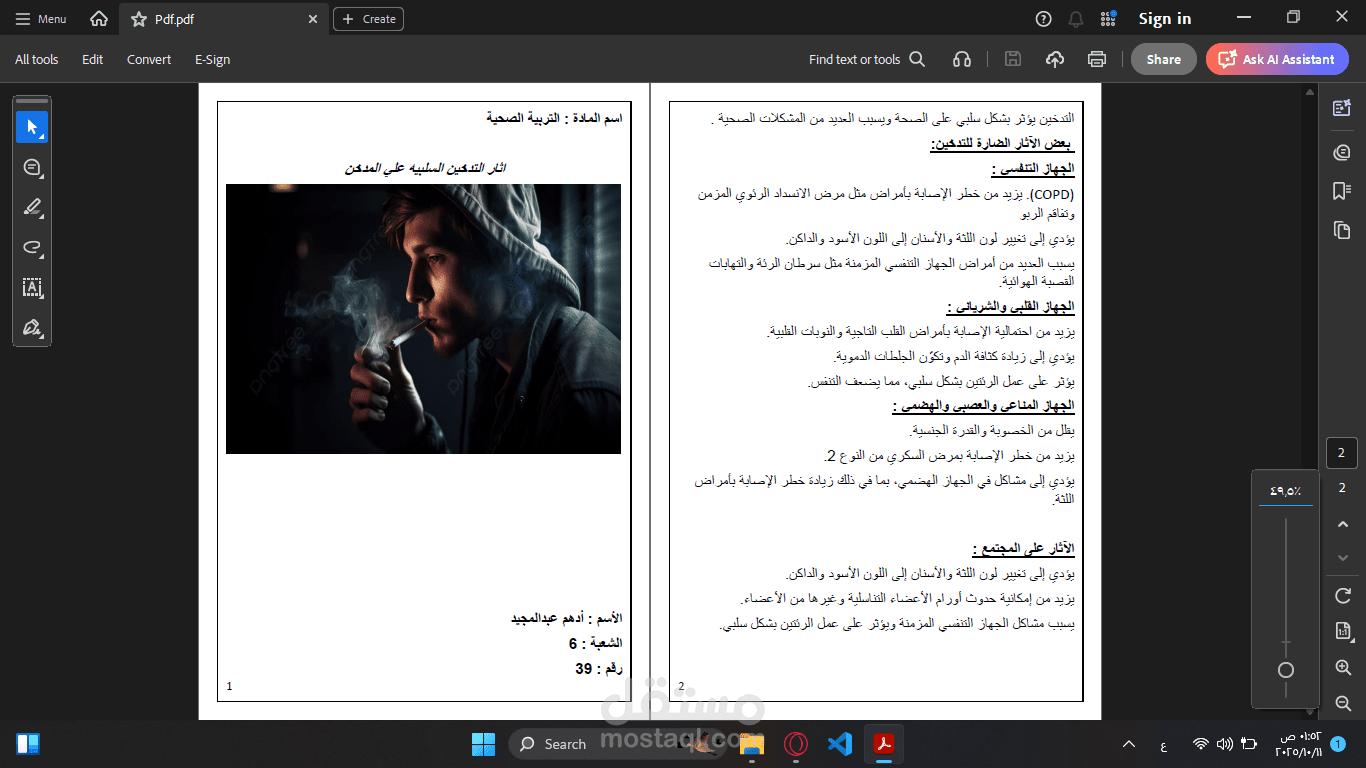Select the Highlight text tool
Viewport: 1366px width, 768px height.
coord(32,207)
